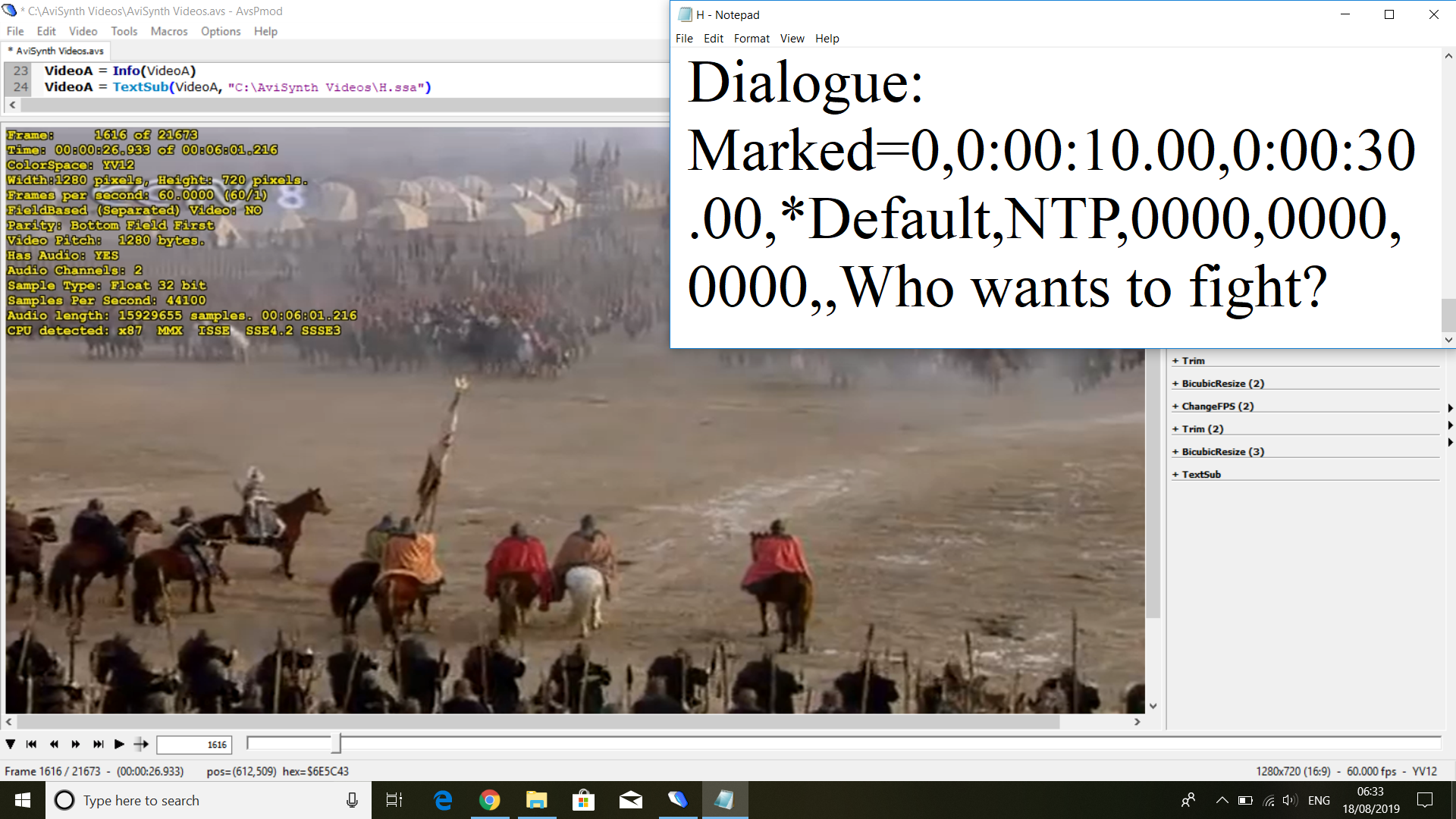Open File Explorer from the taskbar
Screen dimensions: 1456x819
click(537, 800)
